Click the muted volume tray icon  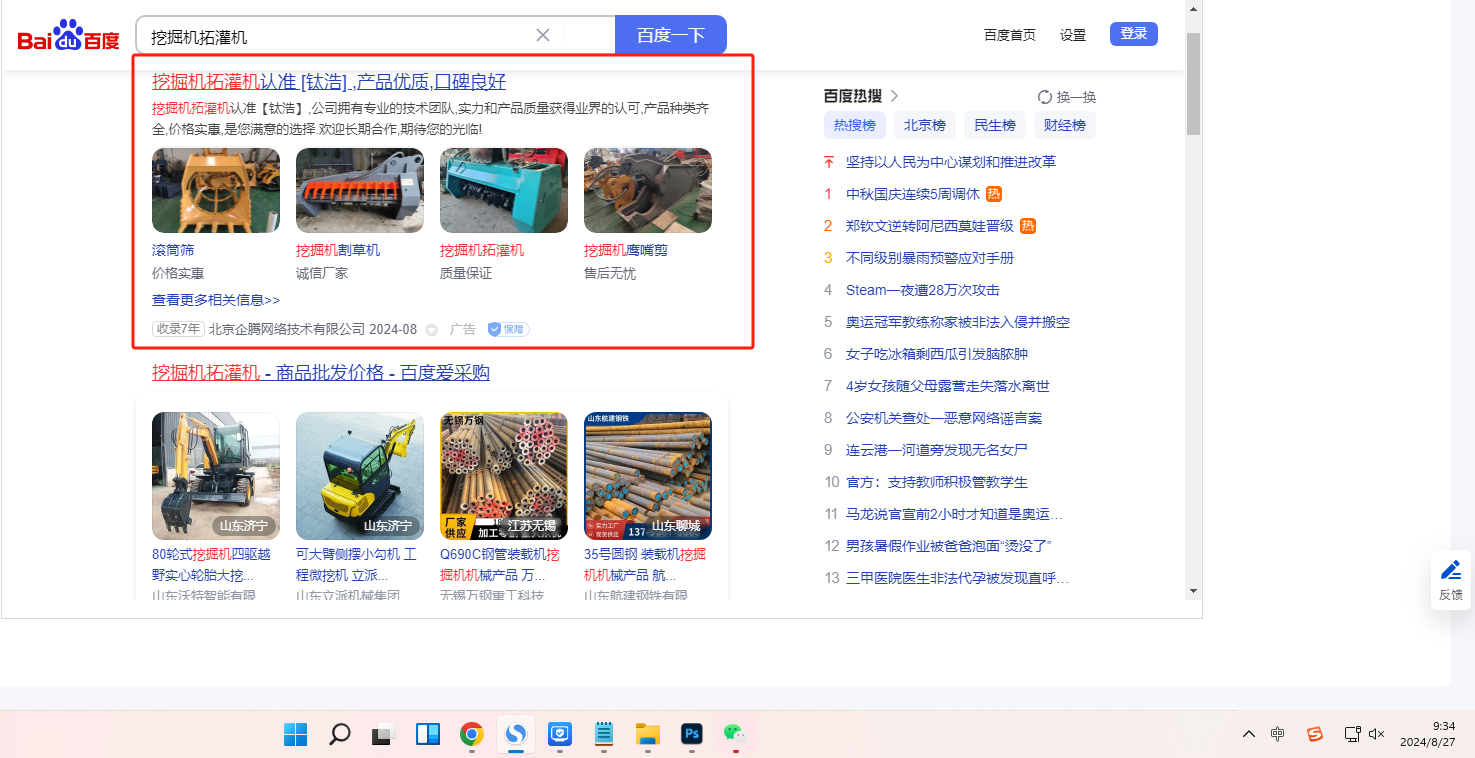pyautogui.click(x=1377, y=734)
